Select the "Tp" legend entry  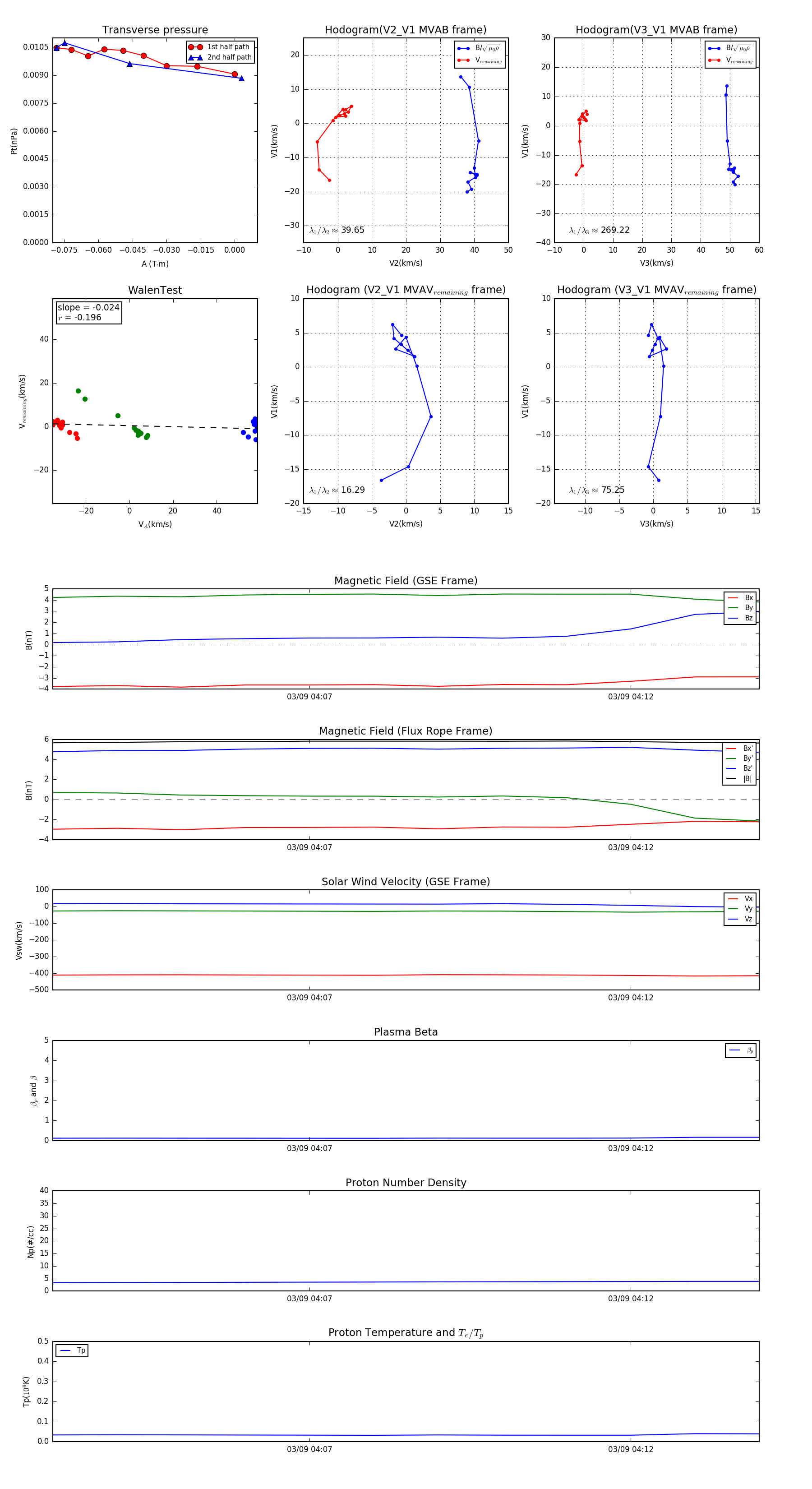click(x=73, y=1351)
